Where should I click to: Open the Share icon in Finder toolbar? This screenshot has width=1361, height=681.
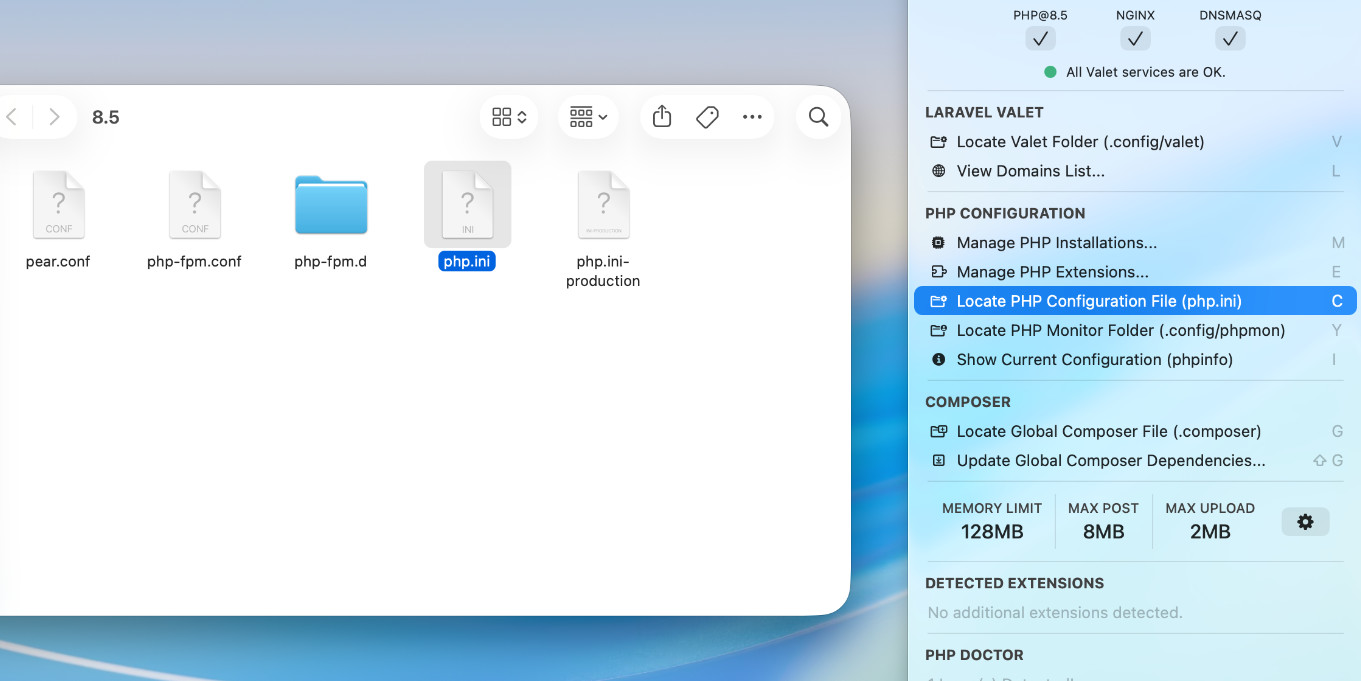tap(662, 117)
